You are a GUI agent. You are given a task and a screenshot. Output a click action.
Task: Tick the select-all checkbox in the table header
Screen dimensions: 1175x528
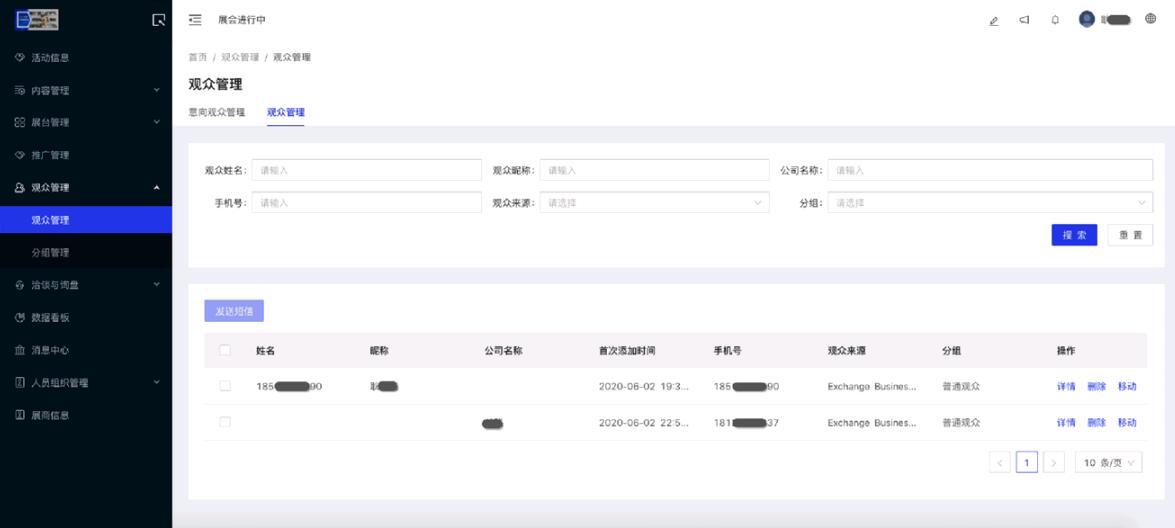(225, 350)
